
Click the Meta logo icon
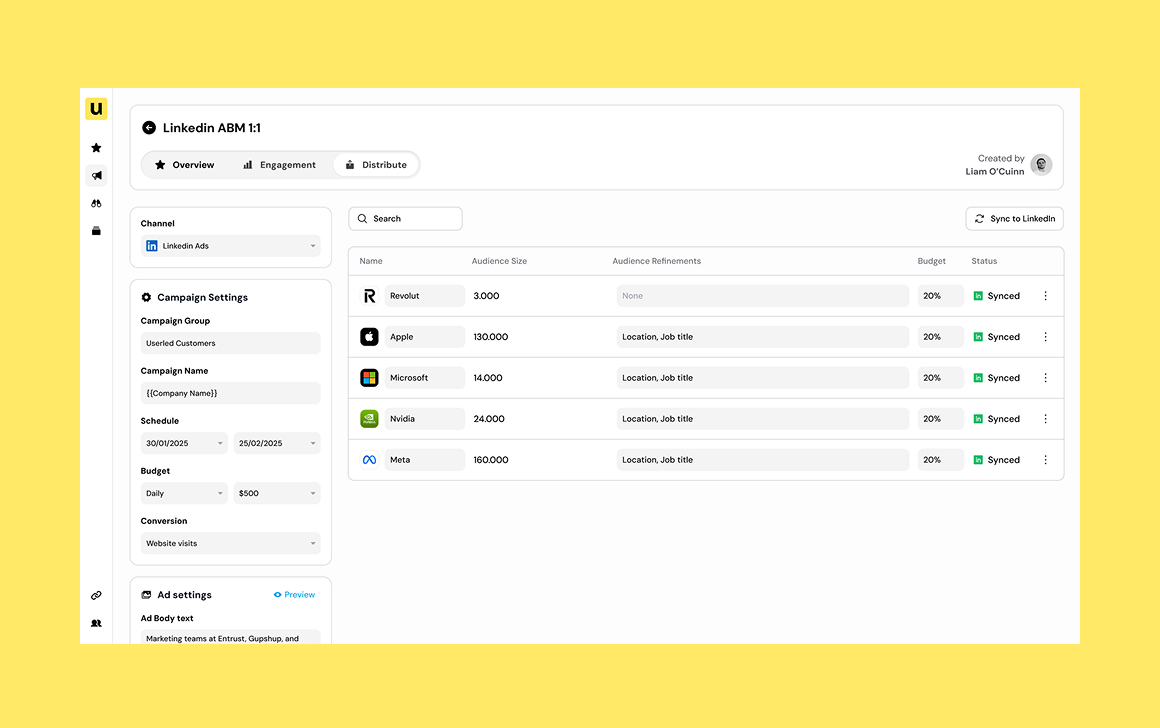pyautogui.click(x=369, y=460)
